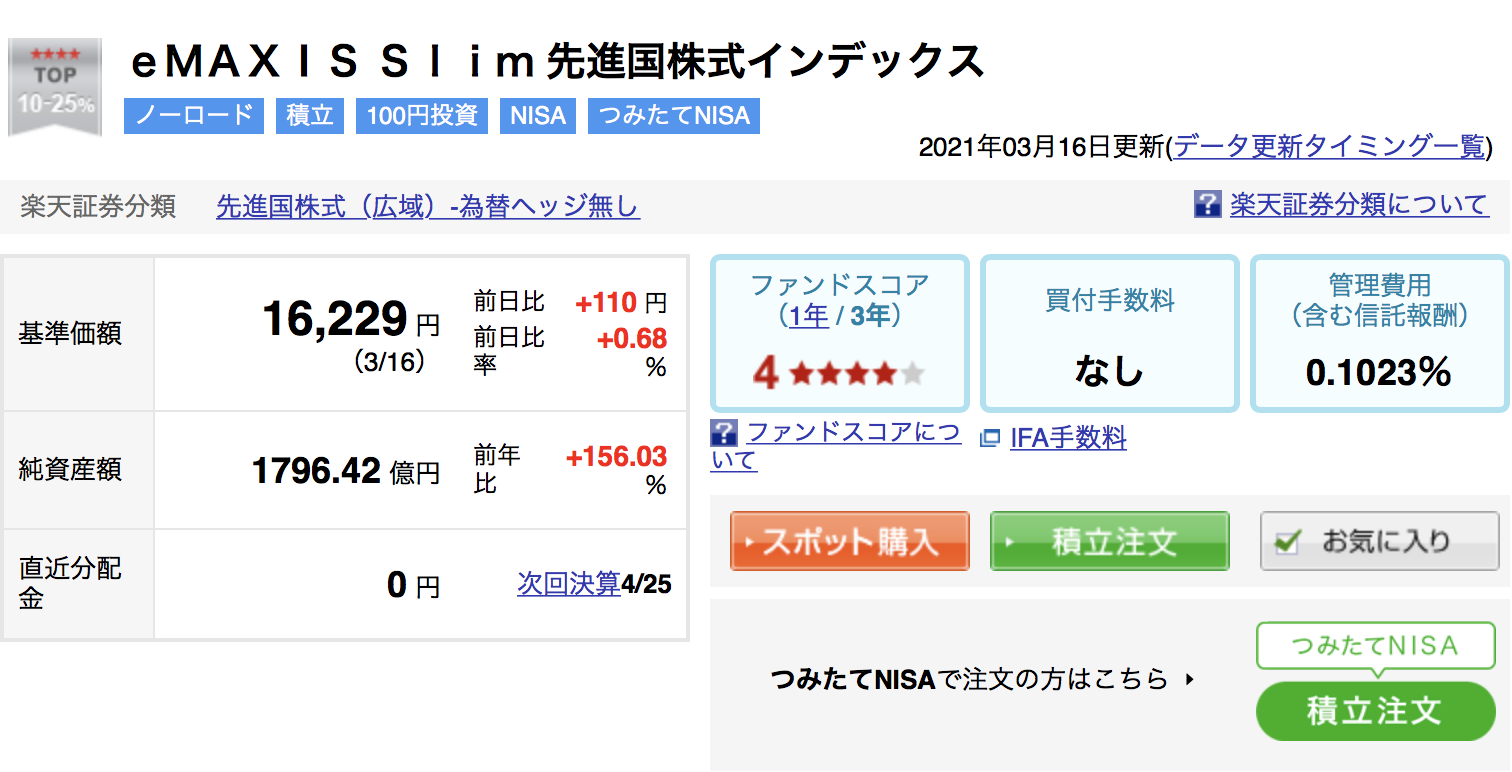Click the question mark icon beside ファンドスコアについて
Image resolution: width=1512 pixels, height=772 pixels.
point(723,433)
